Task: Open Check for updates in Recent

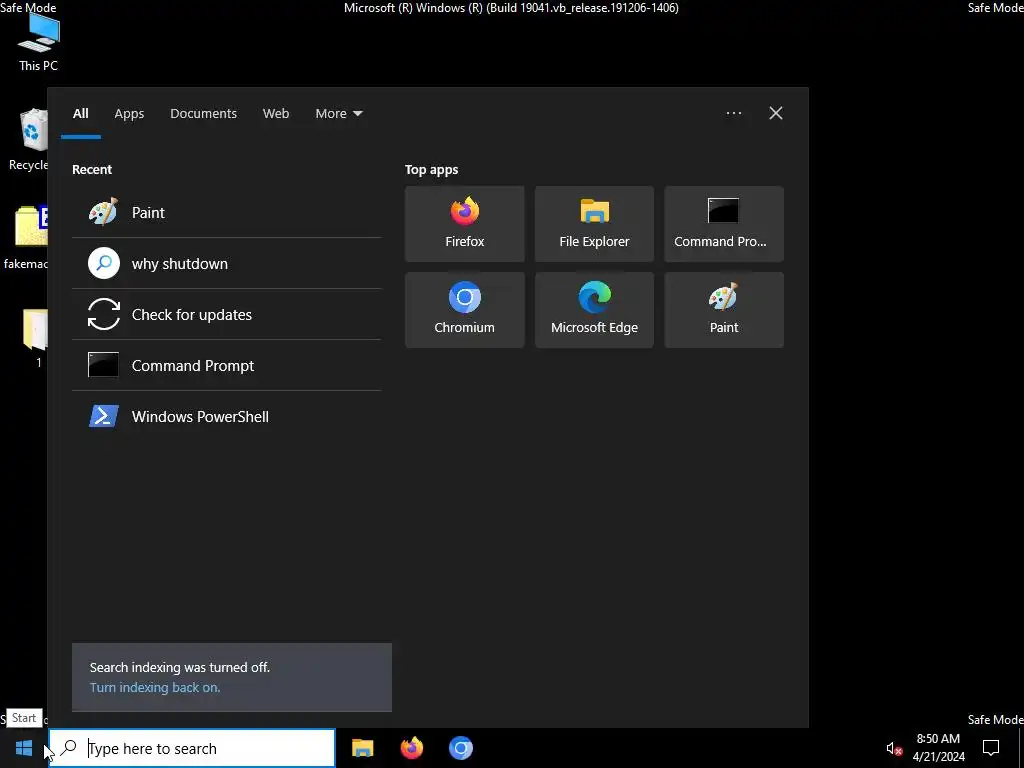Action: pyautogui.click(x=227, y=314)
